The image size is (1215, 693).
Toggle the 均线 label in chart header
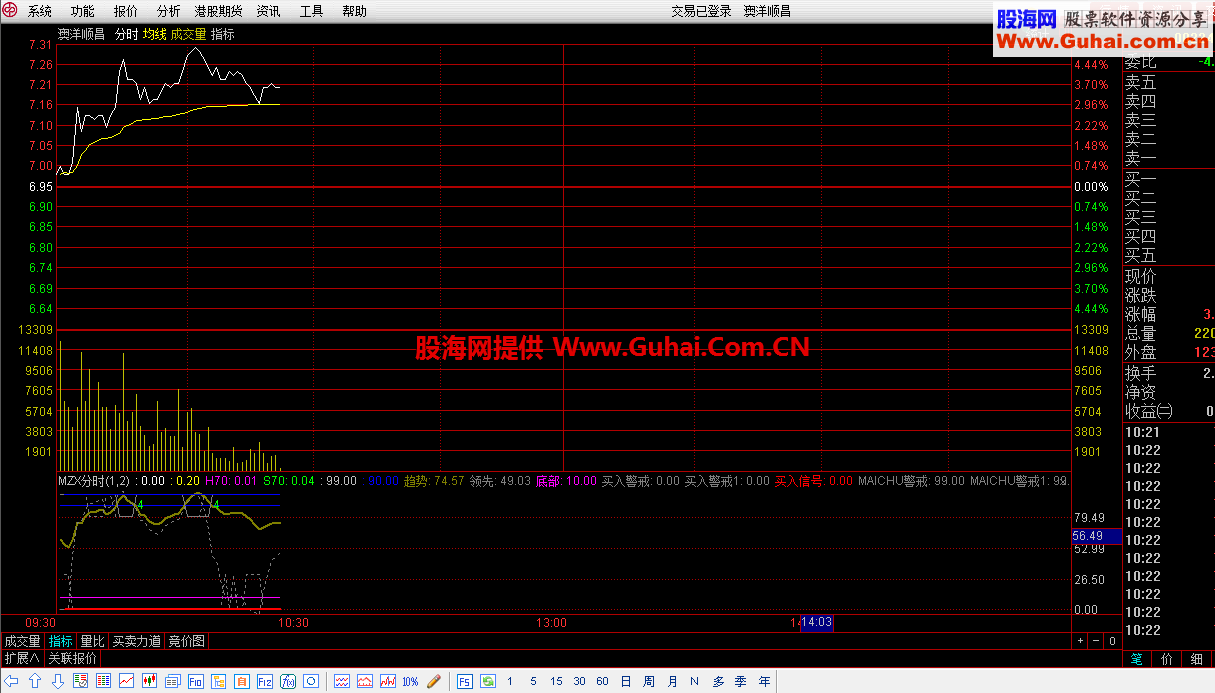click(x=154, y=34)
